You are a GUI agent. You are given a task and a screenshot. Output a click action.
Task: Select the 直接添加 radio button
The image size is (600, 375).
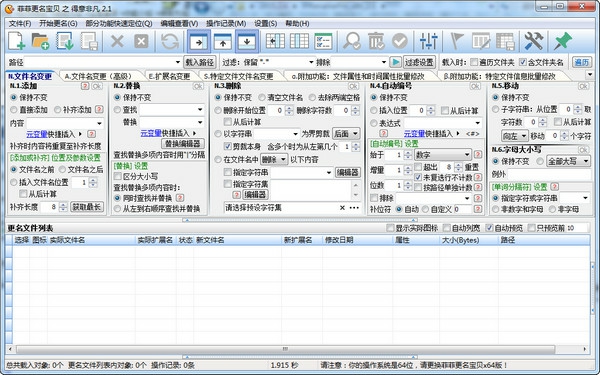point(14,110)
